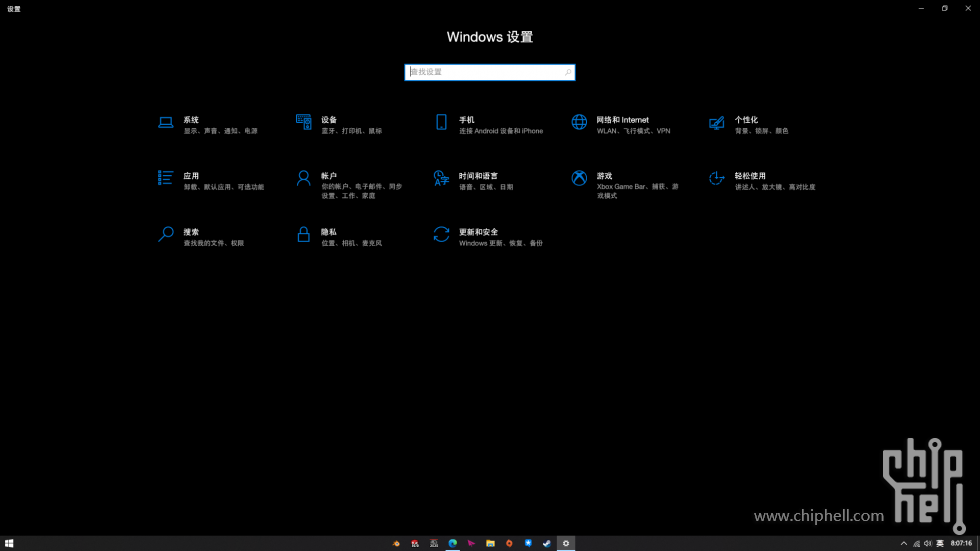The image size is (980, 551).
Task: Open the 系统 (System) settings category
Action: [x=208, y=125]
